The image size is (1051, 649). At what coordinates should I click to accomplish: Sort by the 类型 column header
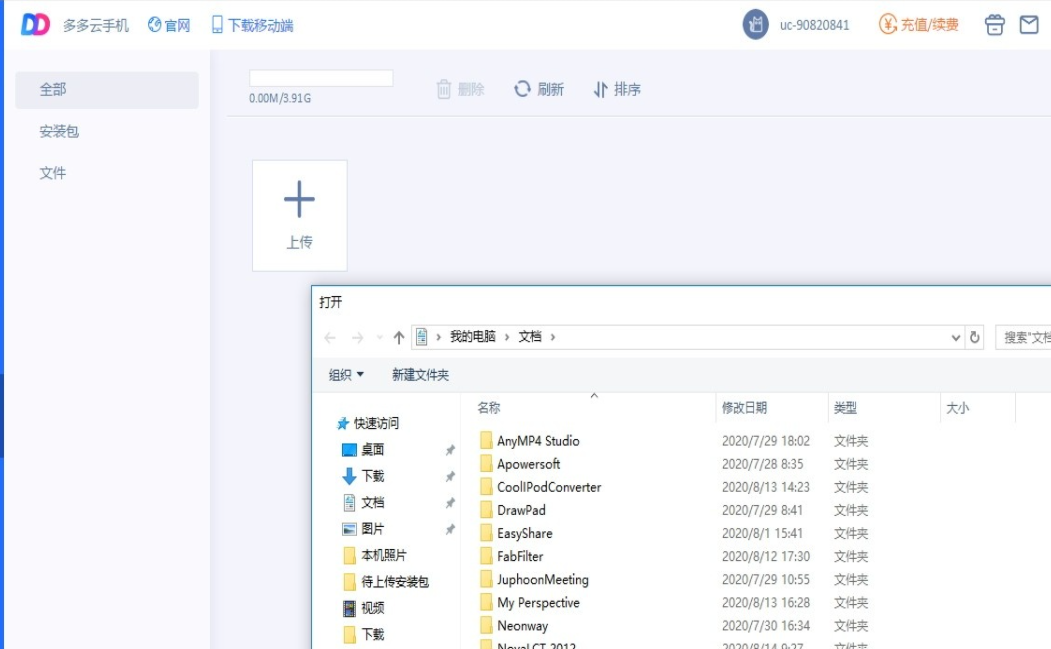845,408
